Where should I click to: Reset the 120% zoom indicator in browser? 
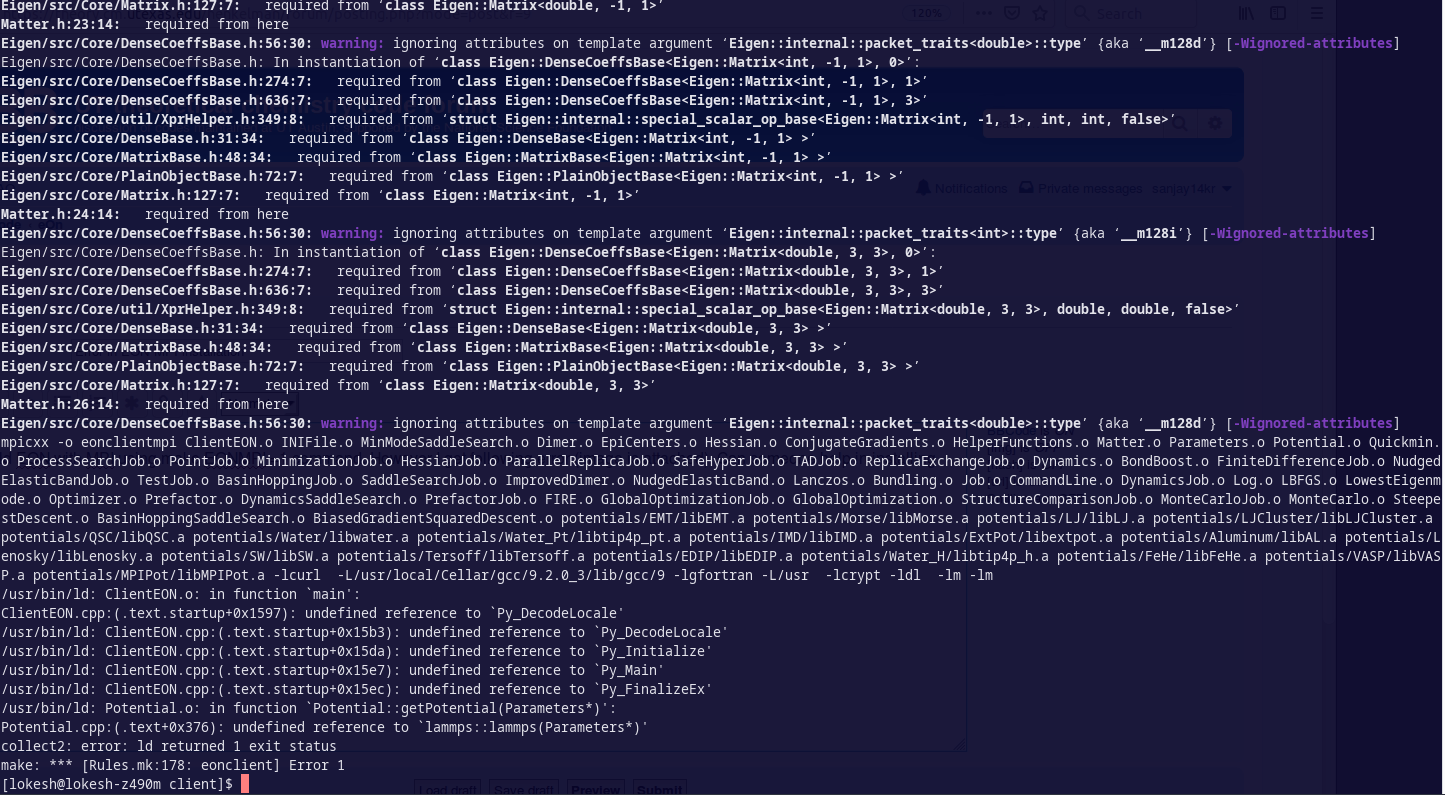point(927,13)
